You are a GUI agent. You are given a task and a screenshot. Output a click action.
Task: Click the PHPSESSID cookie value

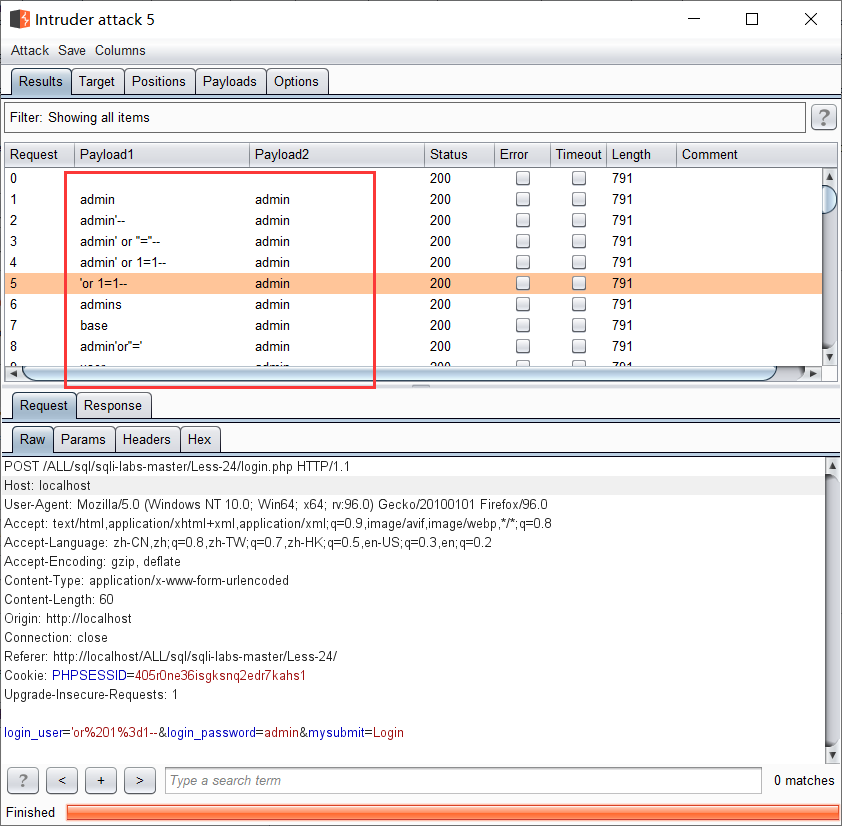point(220,676)
